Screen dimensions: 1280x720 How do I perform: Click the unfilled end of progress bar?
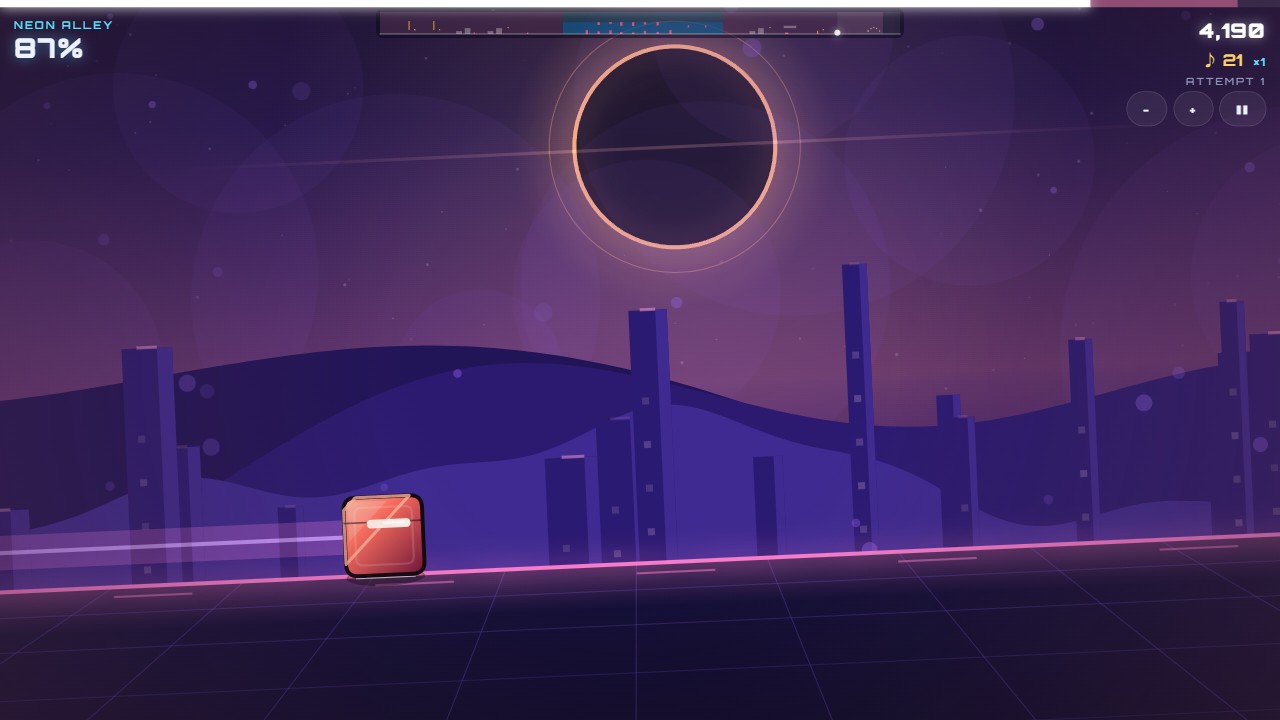(x=1185, y=3)
